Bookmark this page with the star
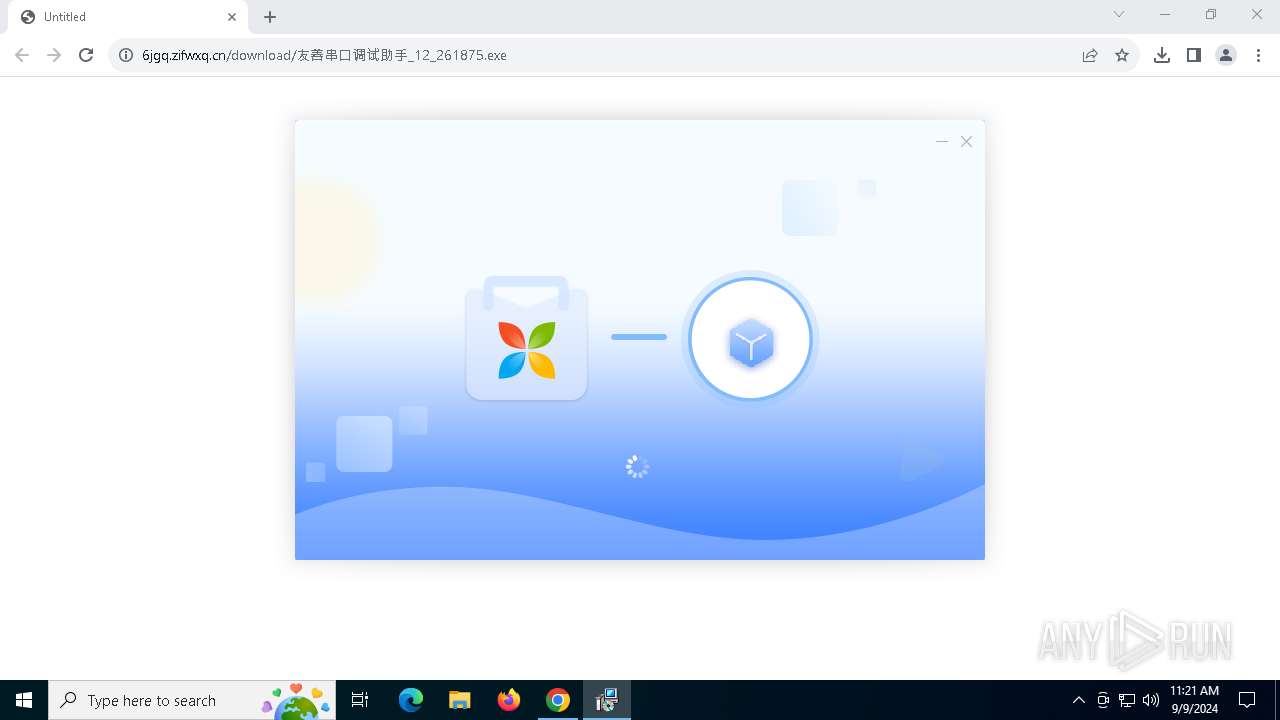This screenshot has width=1280, height=720. point(1122,55)
